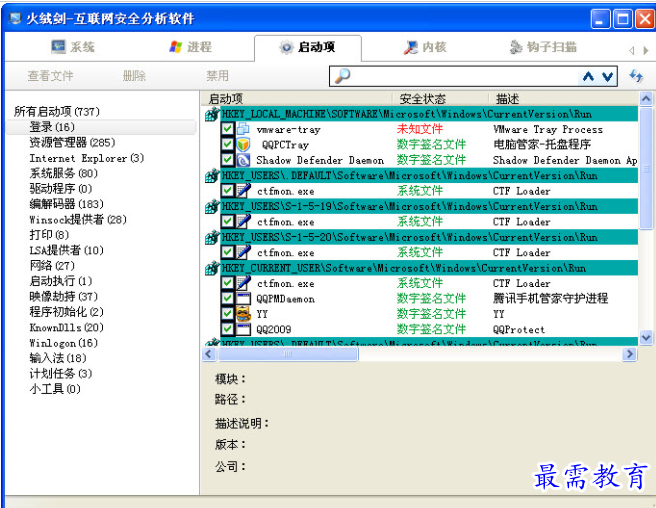Viewport: 656px width, 508px height.
Task: Toggle Shadow Defender Daemon checkbox
Action: [227, 160]
